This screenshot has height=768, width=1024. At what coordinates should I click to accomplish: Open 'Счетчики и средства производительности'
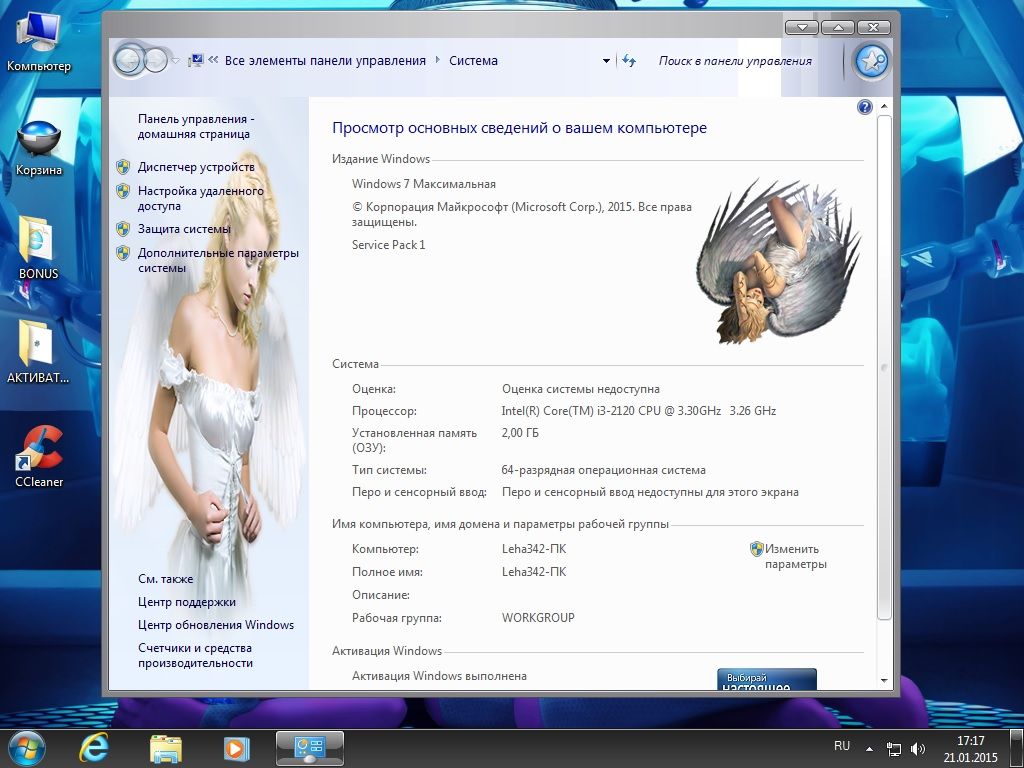(x=195, y=655)
